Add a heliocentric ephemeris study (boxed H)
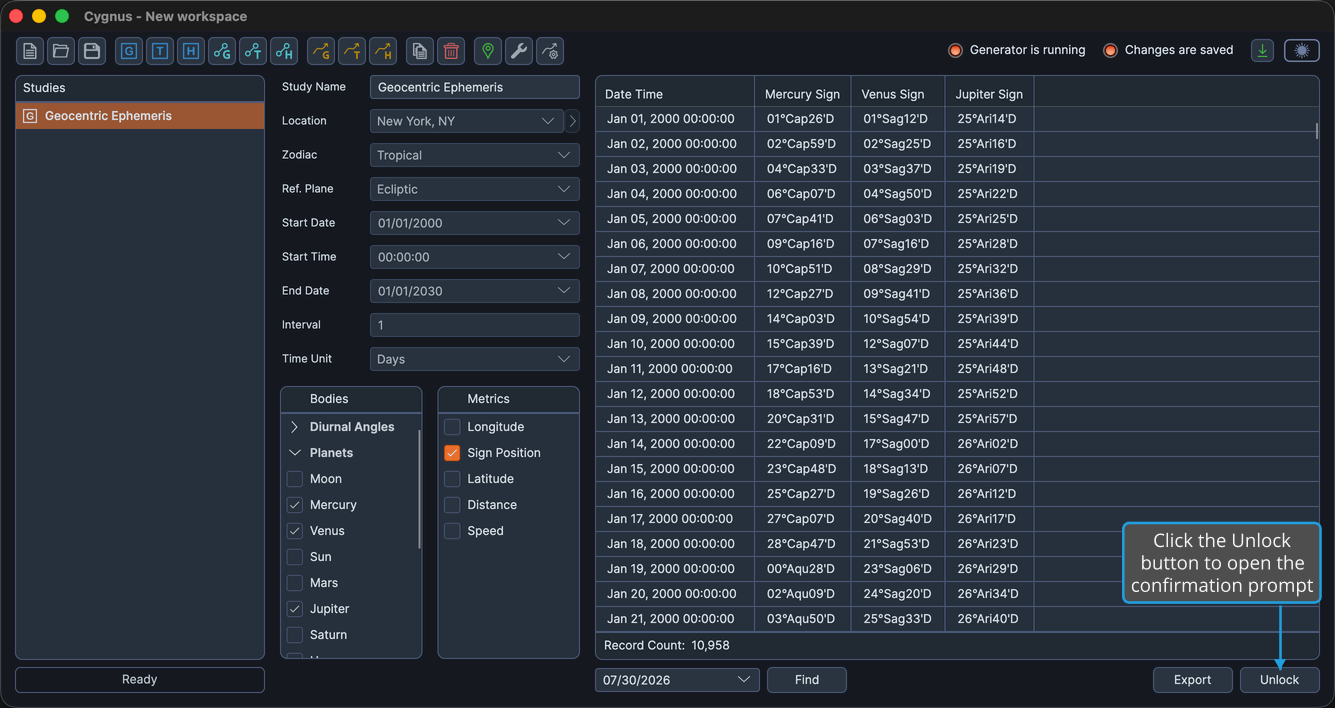This screenshot has height=708, width=1335. coord(191,51)
